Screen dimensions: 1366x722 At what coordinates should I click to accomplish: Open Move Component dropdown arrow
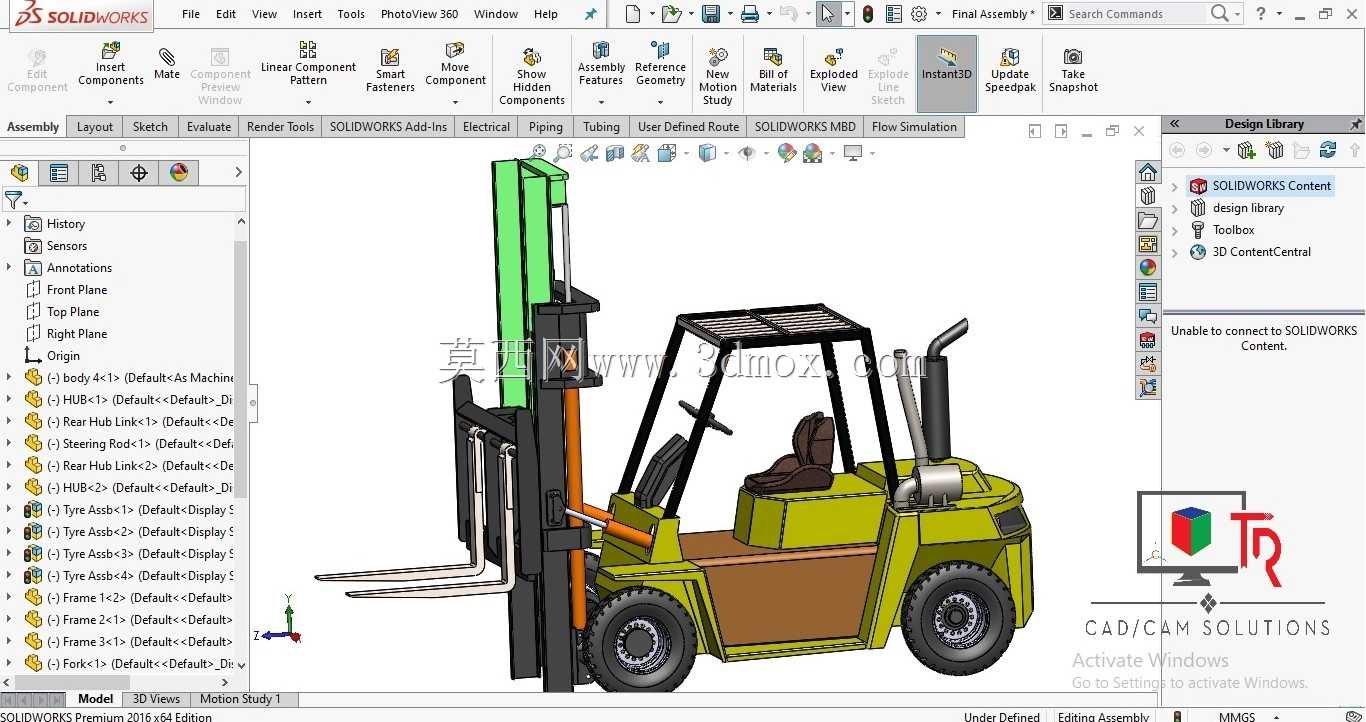click(455, 101)
